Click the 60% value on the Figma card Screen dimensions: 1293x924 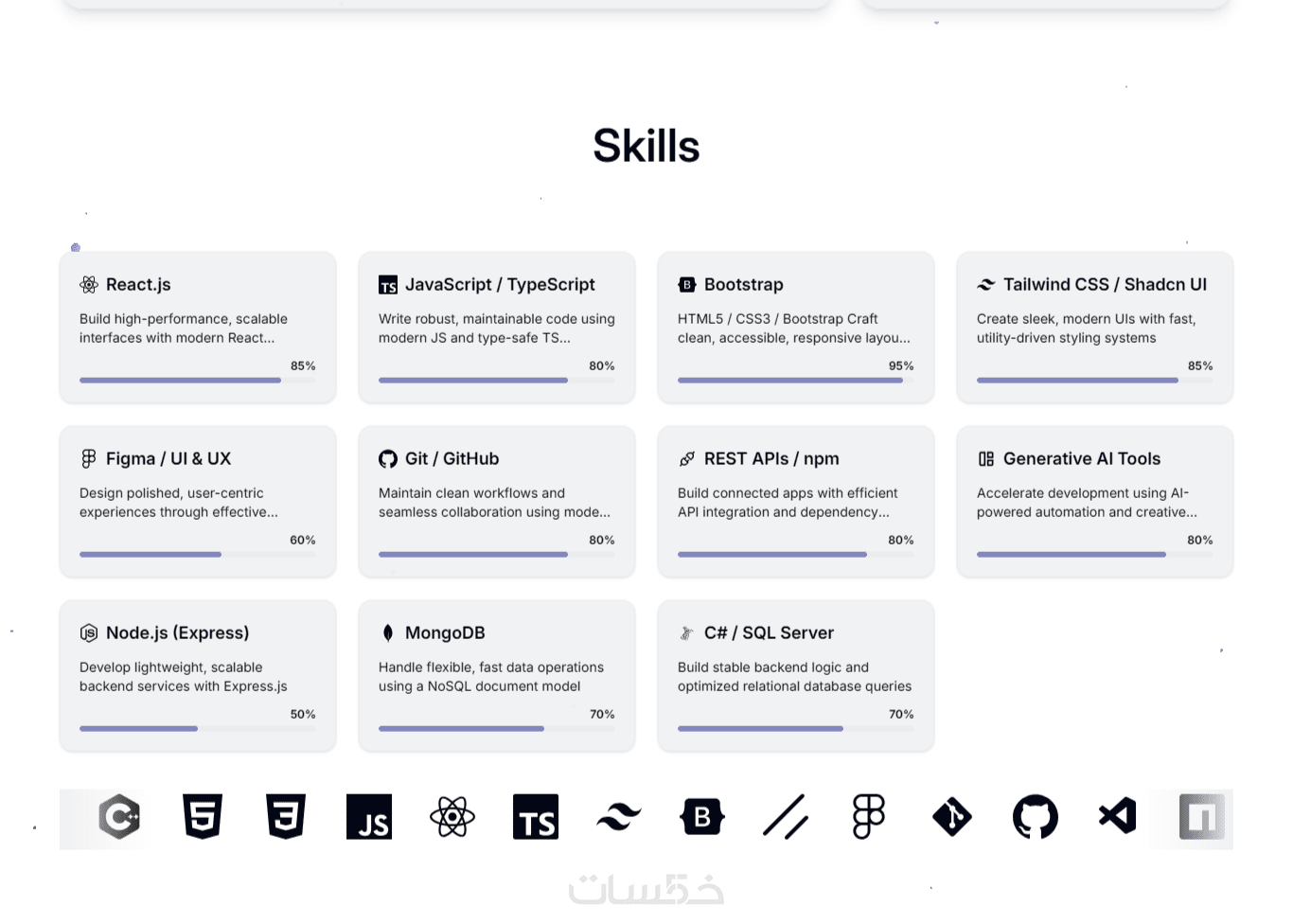click(x=303, y=540)
